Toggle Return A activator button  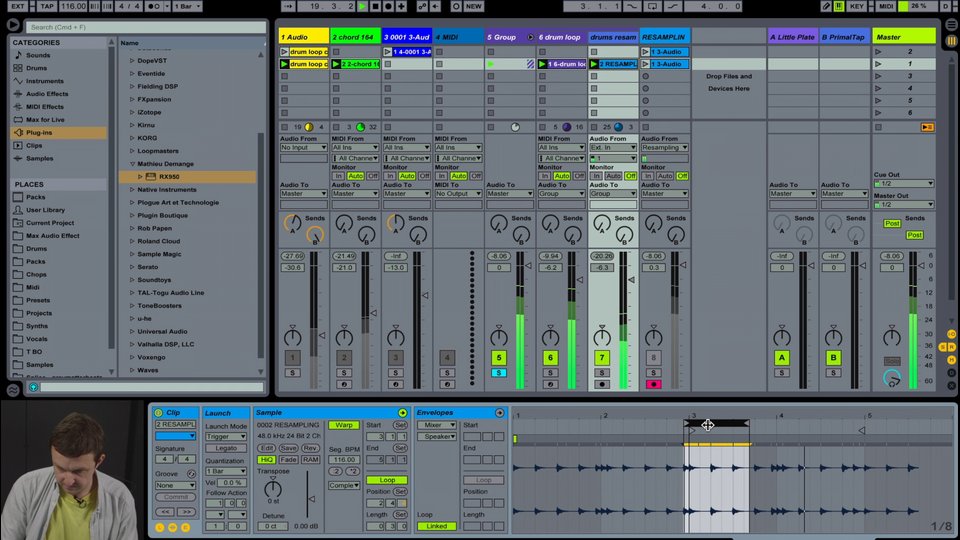click(x=781, y=358)
